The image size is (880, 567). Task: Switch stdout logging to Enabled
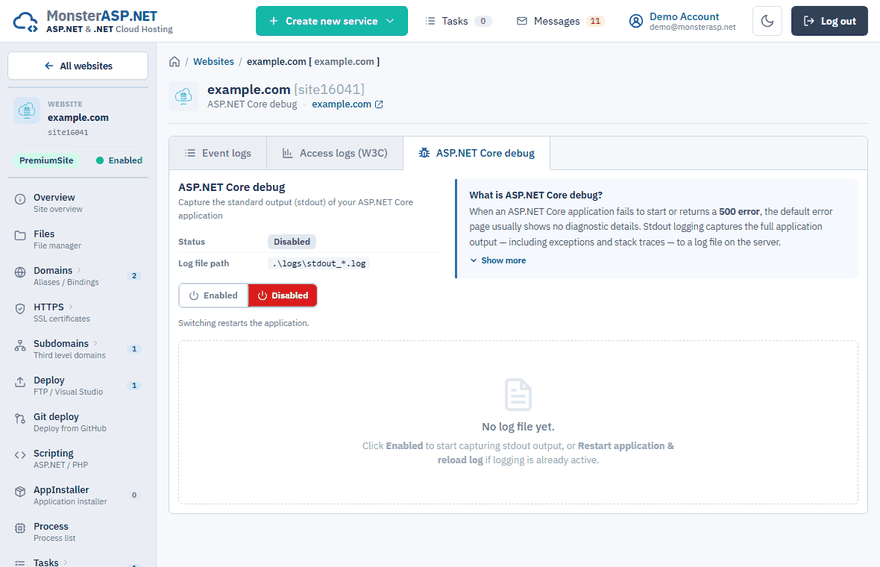point(213,295)
